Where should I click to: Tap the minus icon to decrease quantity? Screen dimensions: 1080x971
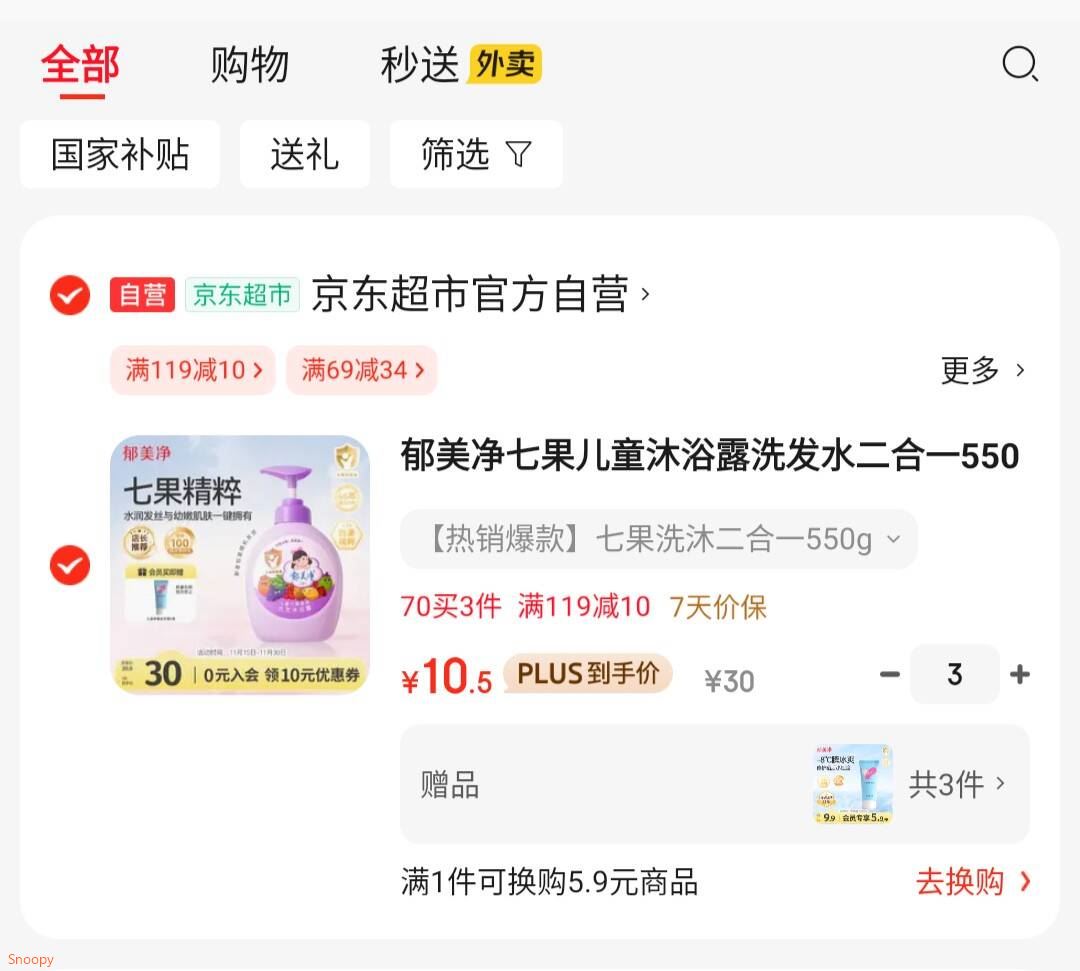(x=889, y=675)
